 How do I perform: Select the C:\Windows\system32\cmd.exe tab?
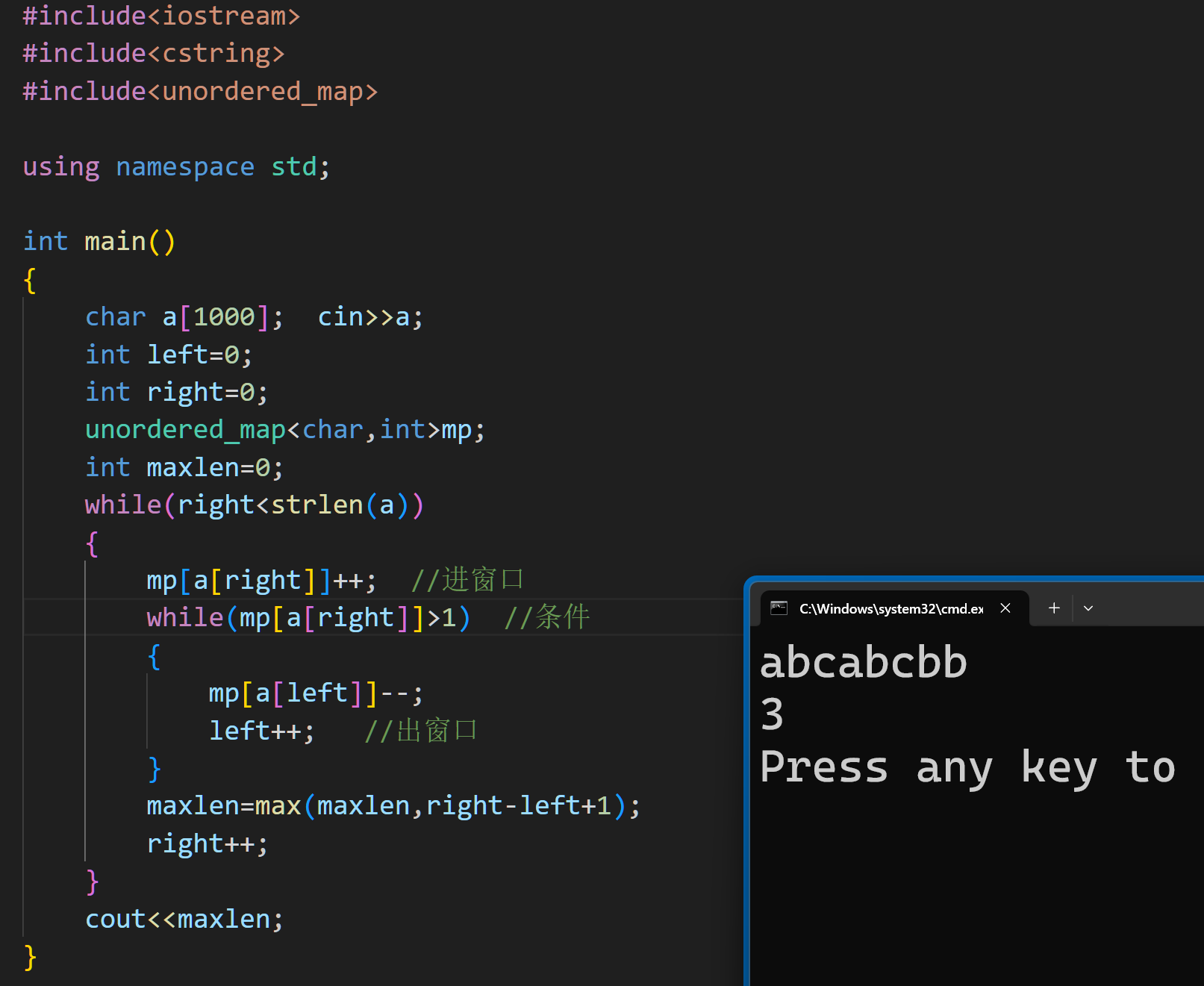[x=896, y=608]
